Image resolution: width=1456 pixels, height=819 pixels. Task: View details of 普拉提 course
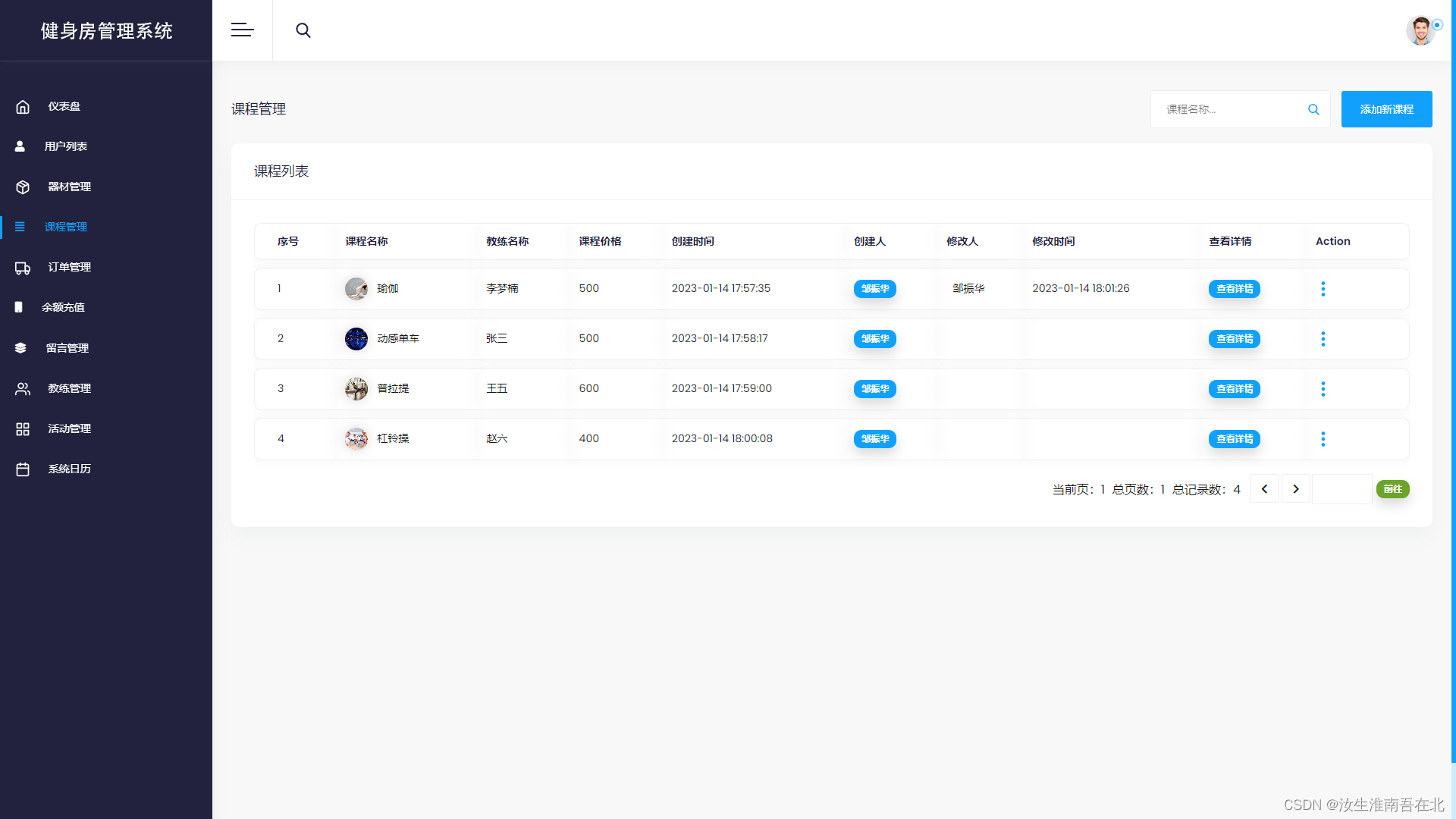1234,389
